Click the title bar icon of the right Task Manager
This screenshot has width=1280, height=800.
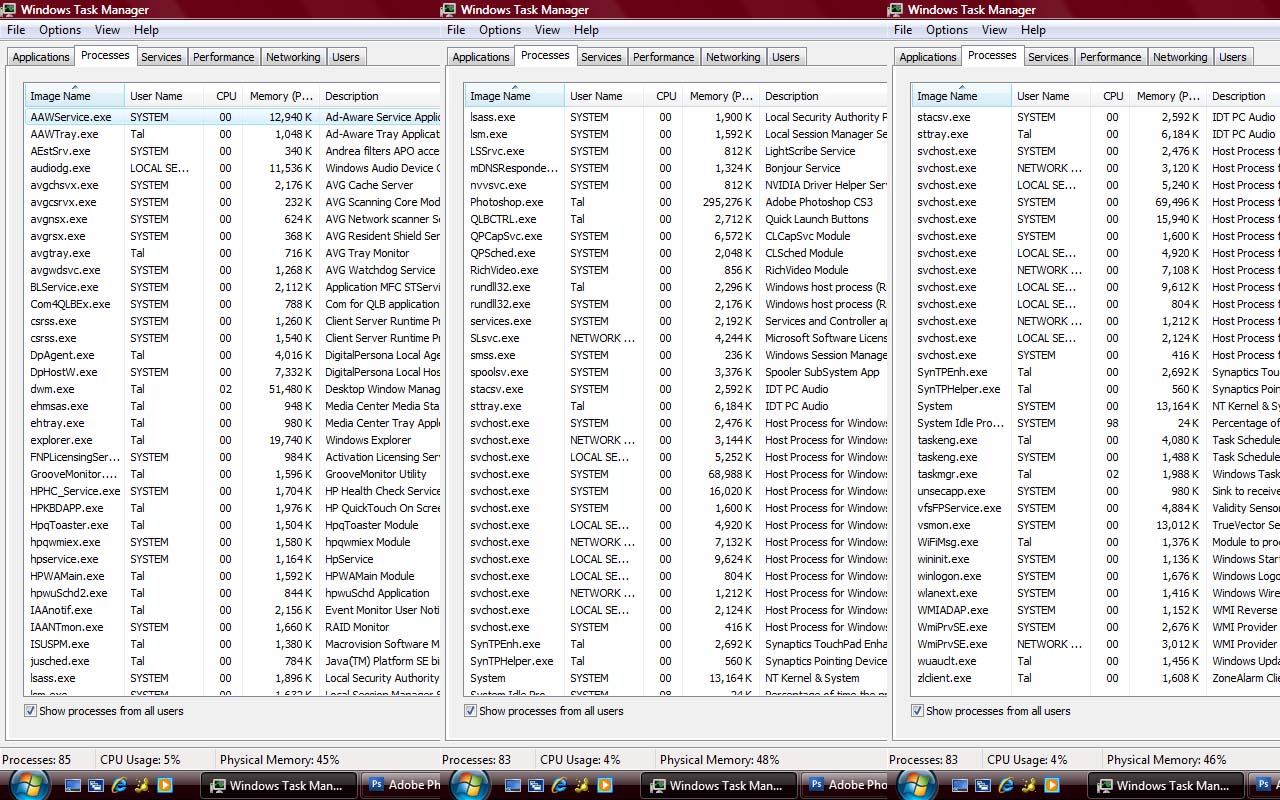[897, 10]
